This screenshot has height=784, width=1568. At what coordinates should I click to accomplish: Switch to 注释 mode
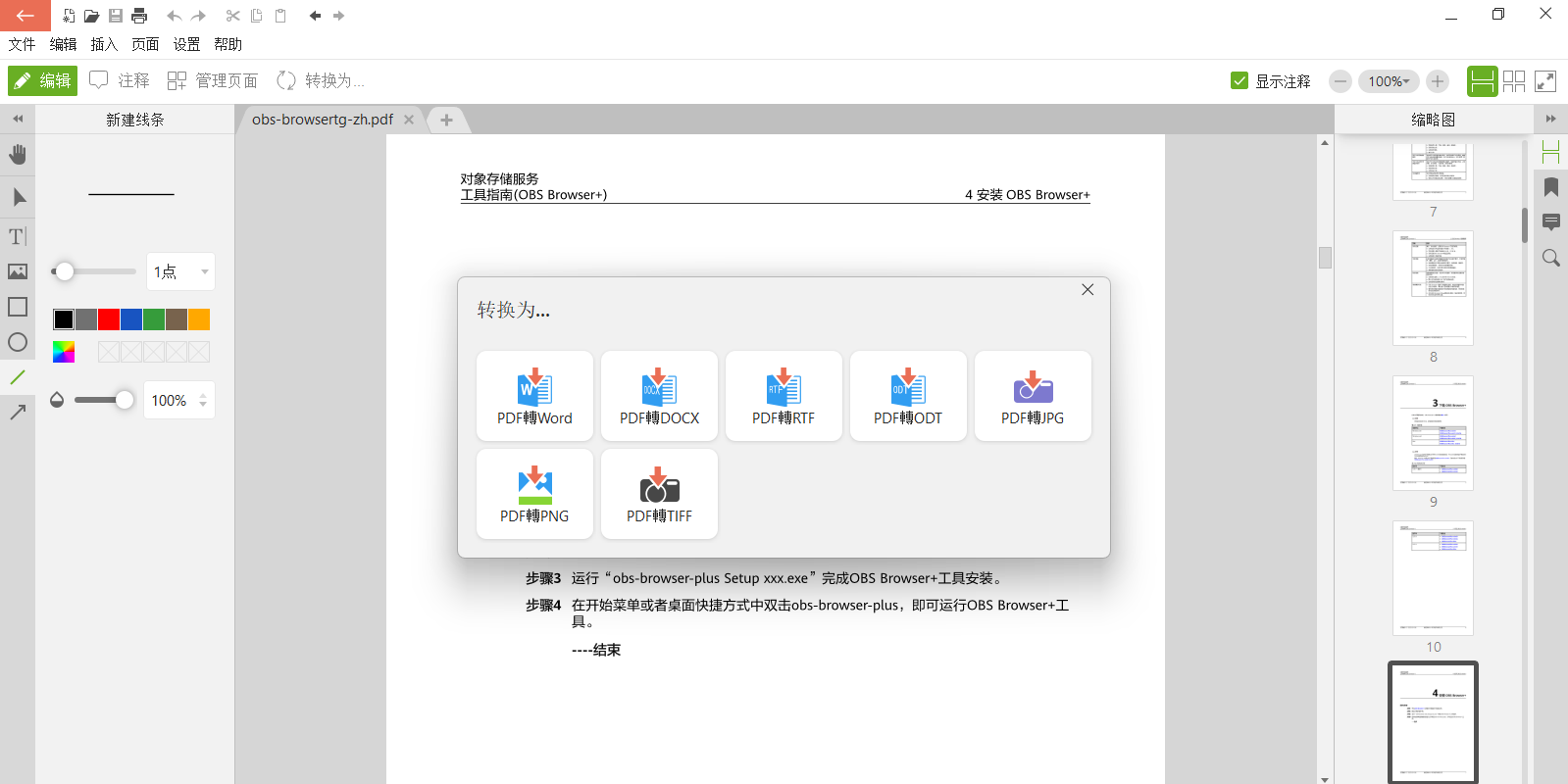[119, 80]
